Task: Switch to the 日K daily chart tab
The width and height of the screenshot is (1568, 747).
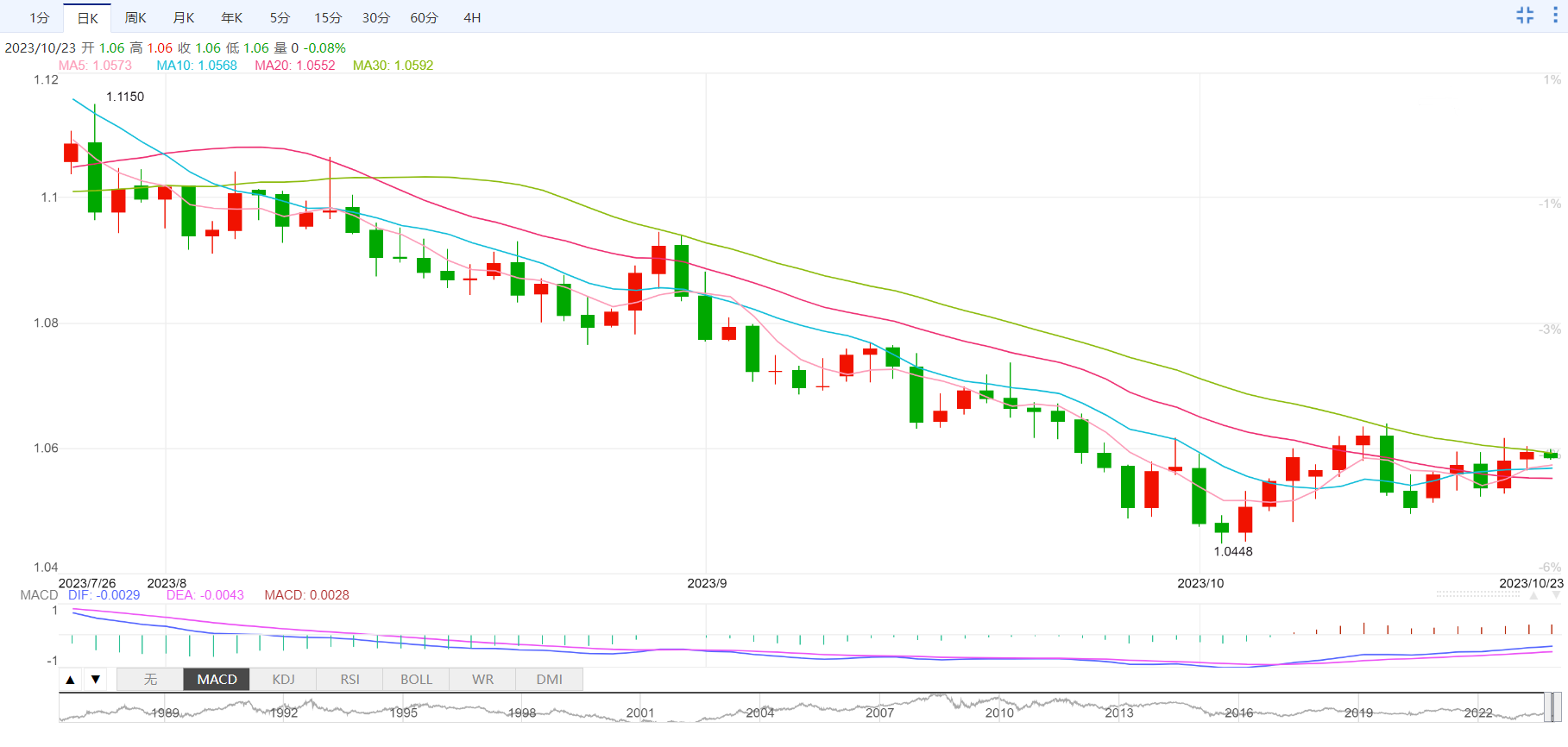Action: coord(87,18)
